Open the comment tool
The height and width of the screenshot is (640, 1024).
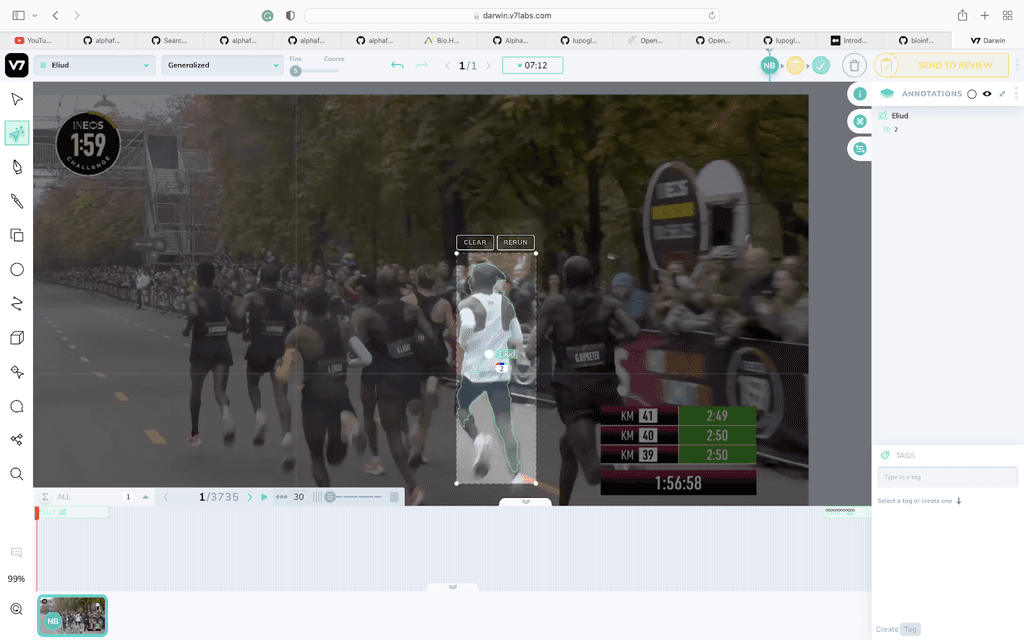click(15, 405)
